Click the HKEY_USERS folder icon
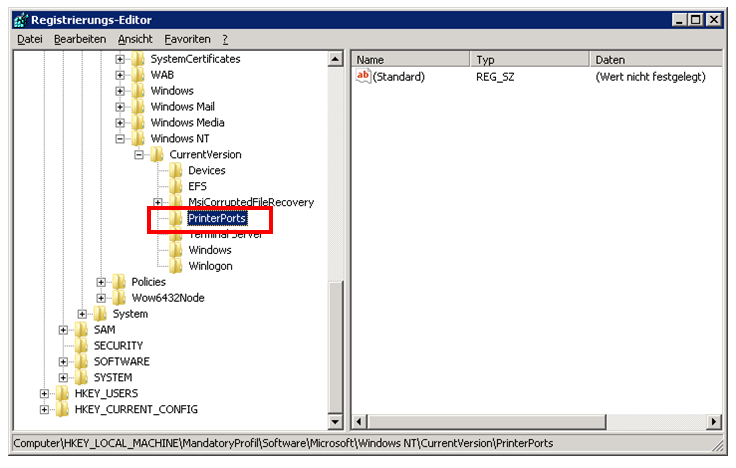 (x=62, y=394)
